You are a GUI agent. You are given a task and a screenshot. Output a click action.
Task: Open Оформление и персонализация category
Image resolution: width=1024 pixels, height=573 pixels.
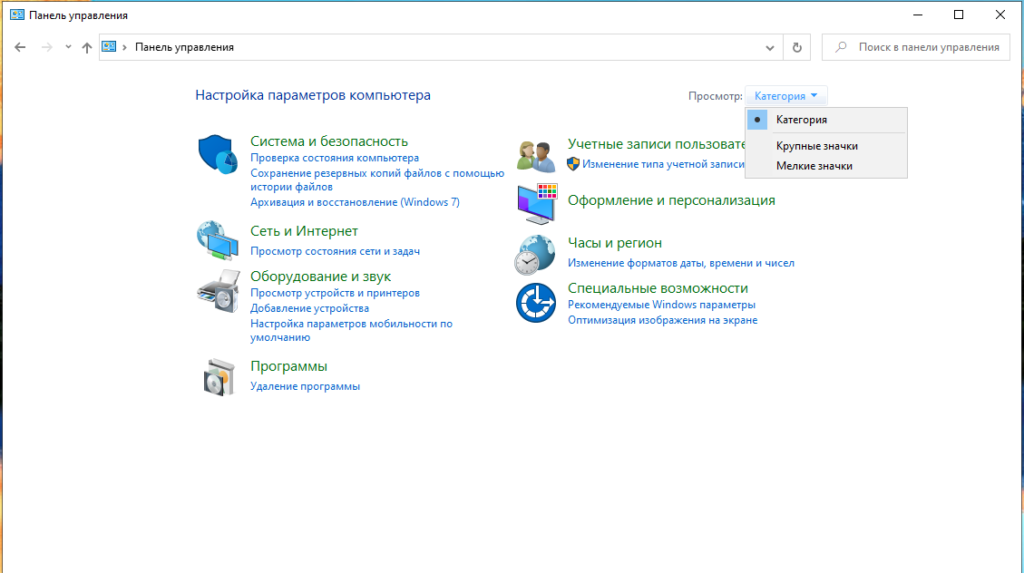click(x=671, y=201)
